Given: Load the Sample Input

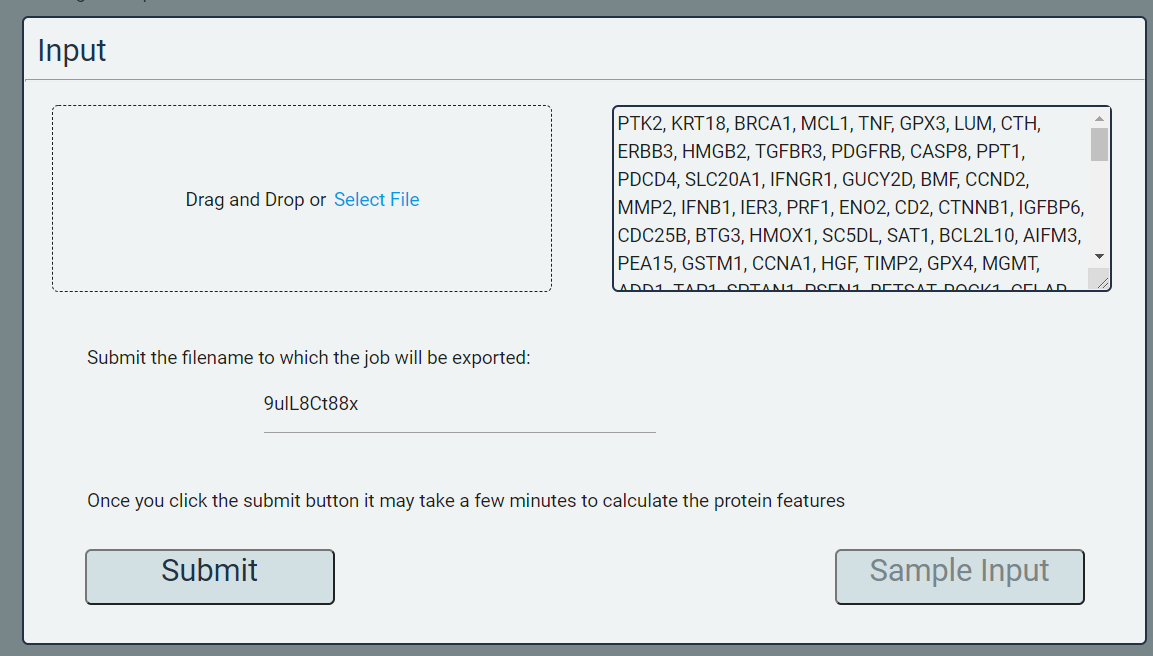Looking at the screenshot, I should click(x=960, y=577).
